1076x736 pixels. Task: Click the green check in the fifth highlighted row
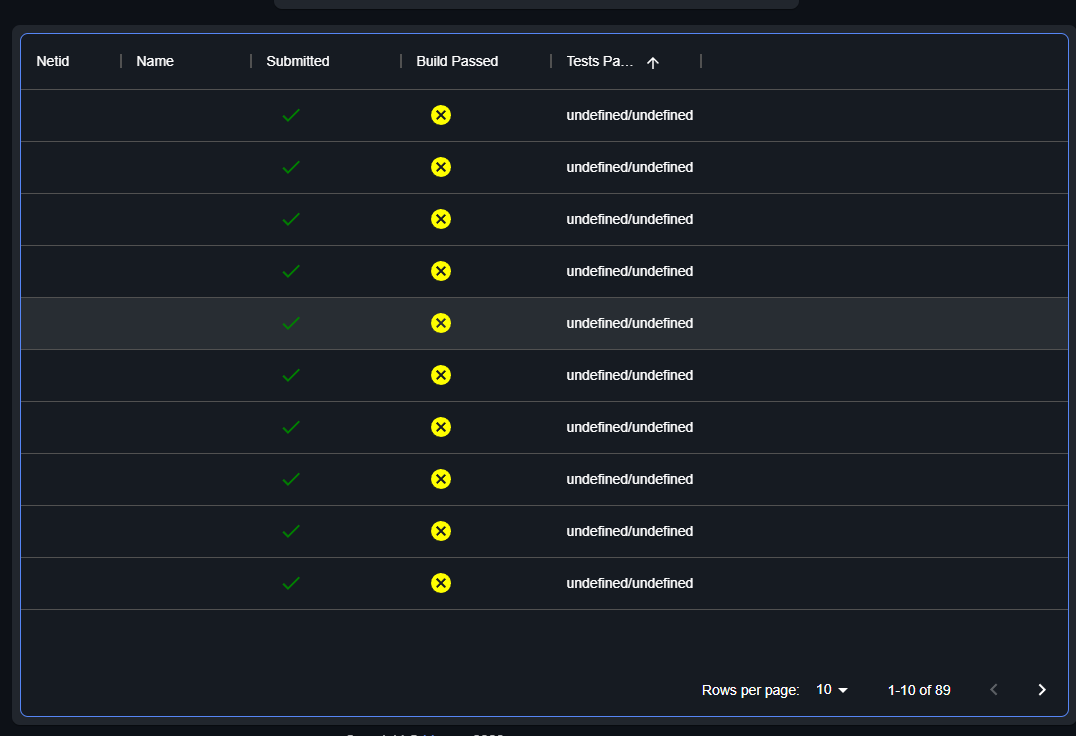click(x=290, y=323)
